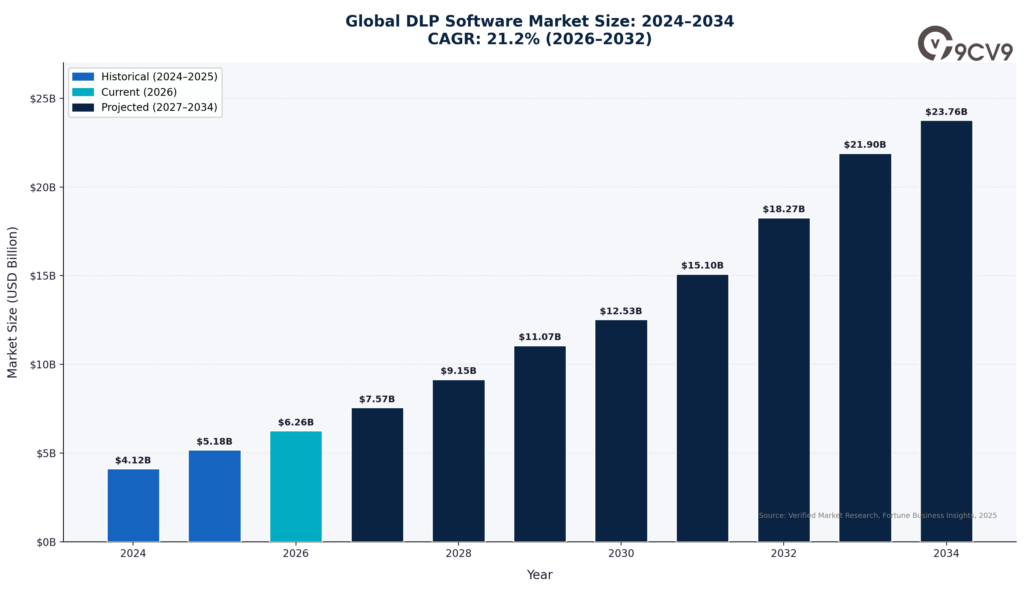Click the 'CAGR: 21.2% (2026–2032)' subtitle
The height and width of the screenshot is (589, 1024).
pyautogui.click(x=539, y=39)
